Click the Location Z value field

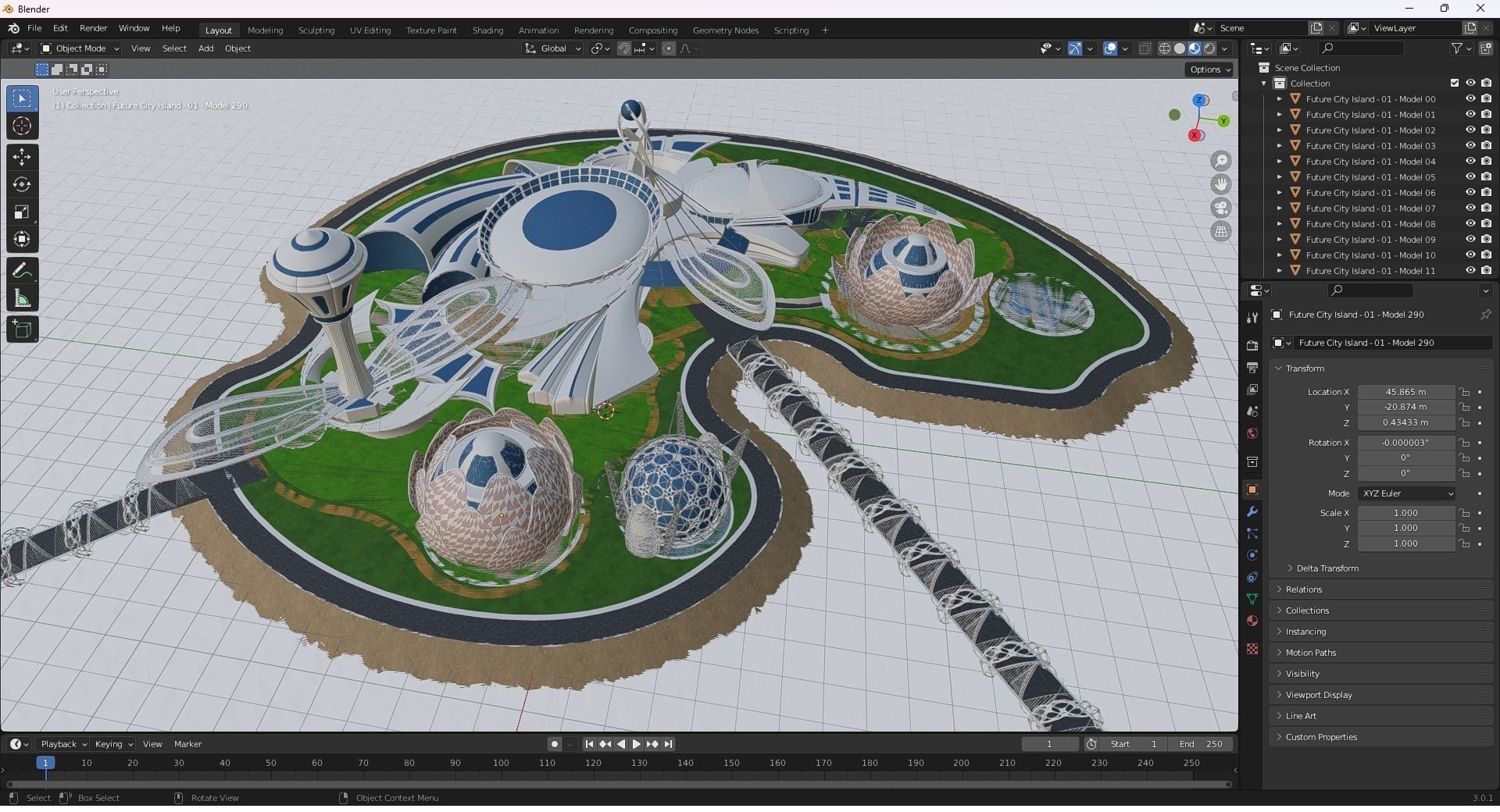pos(1405,422)
